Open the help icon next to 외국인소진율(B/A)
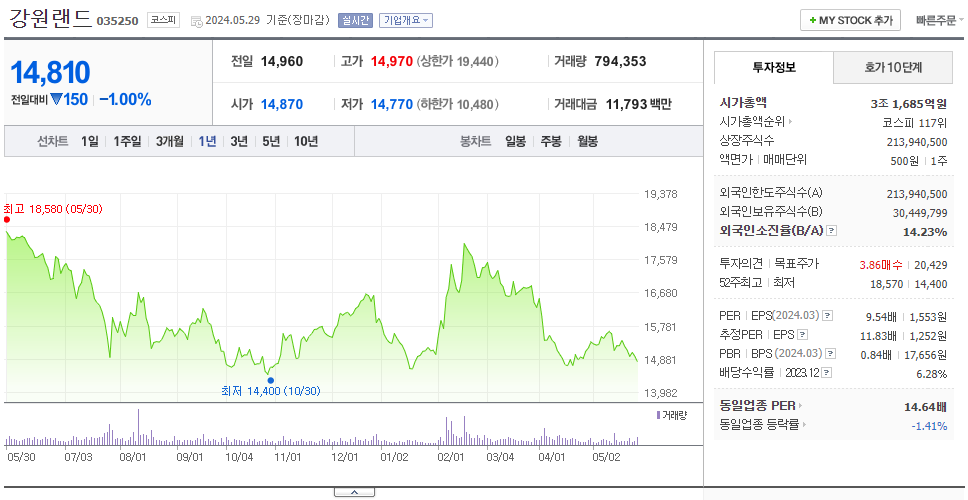This screenshot has width=968, height=500. (832, 231)
